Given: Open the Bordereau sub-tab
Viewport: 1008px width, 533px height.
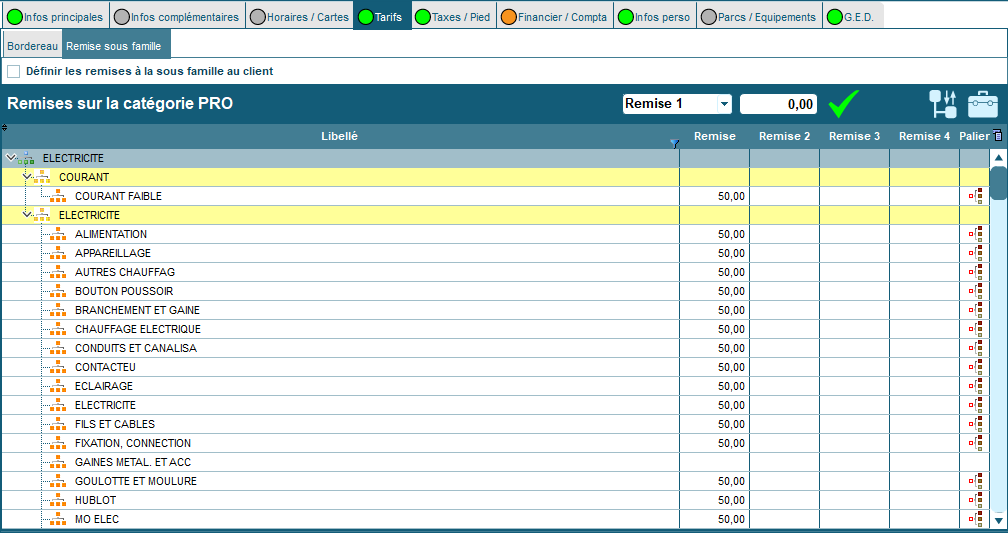Looking at the screenshot, I should (x=33, y=46).
